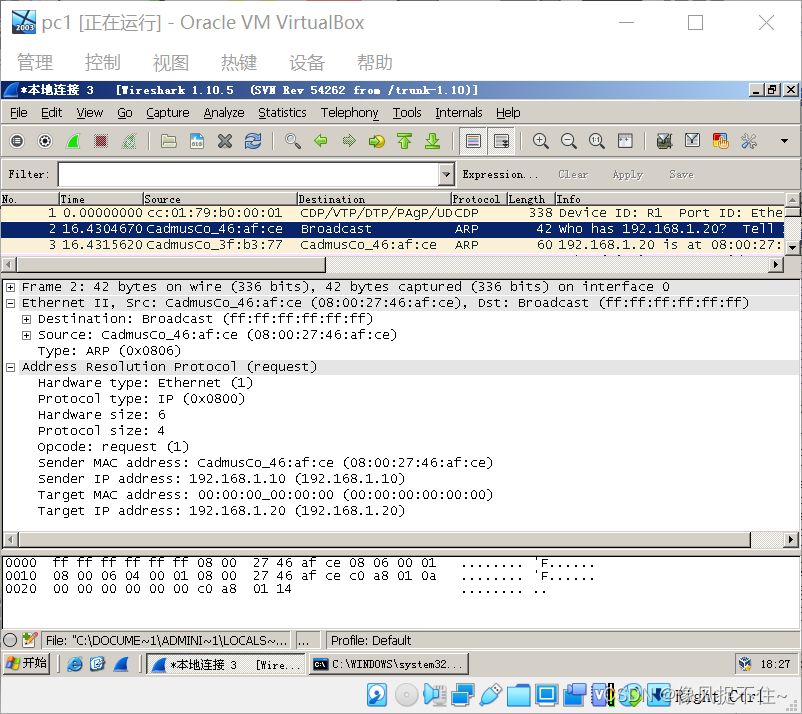Open the filter history dropdown arrow

(447, 174)
